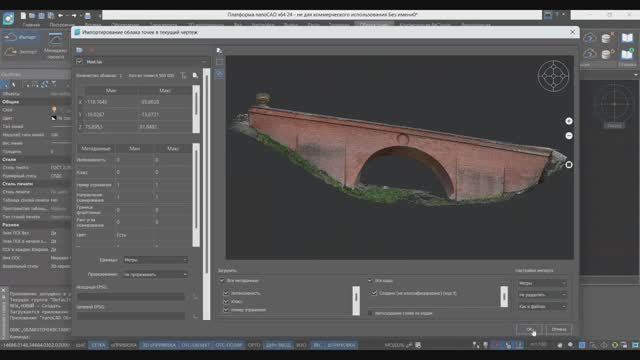The image size is (640, 360).
Task: Toggle the 'Интенсивность' metadata checkbox
Action: (x=226, y=293)
